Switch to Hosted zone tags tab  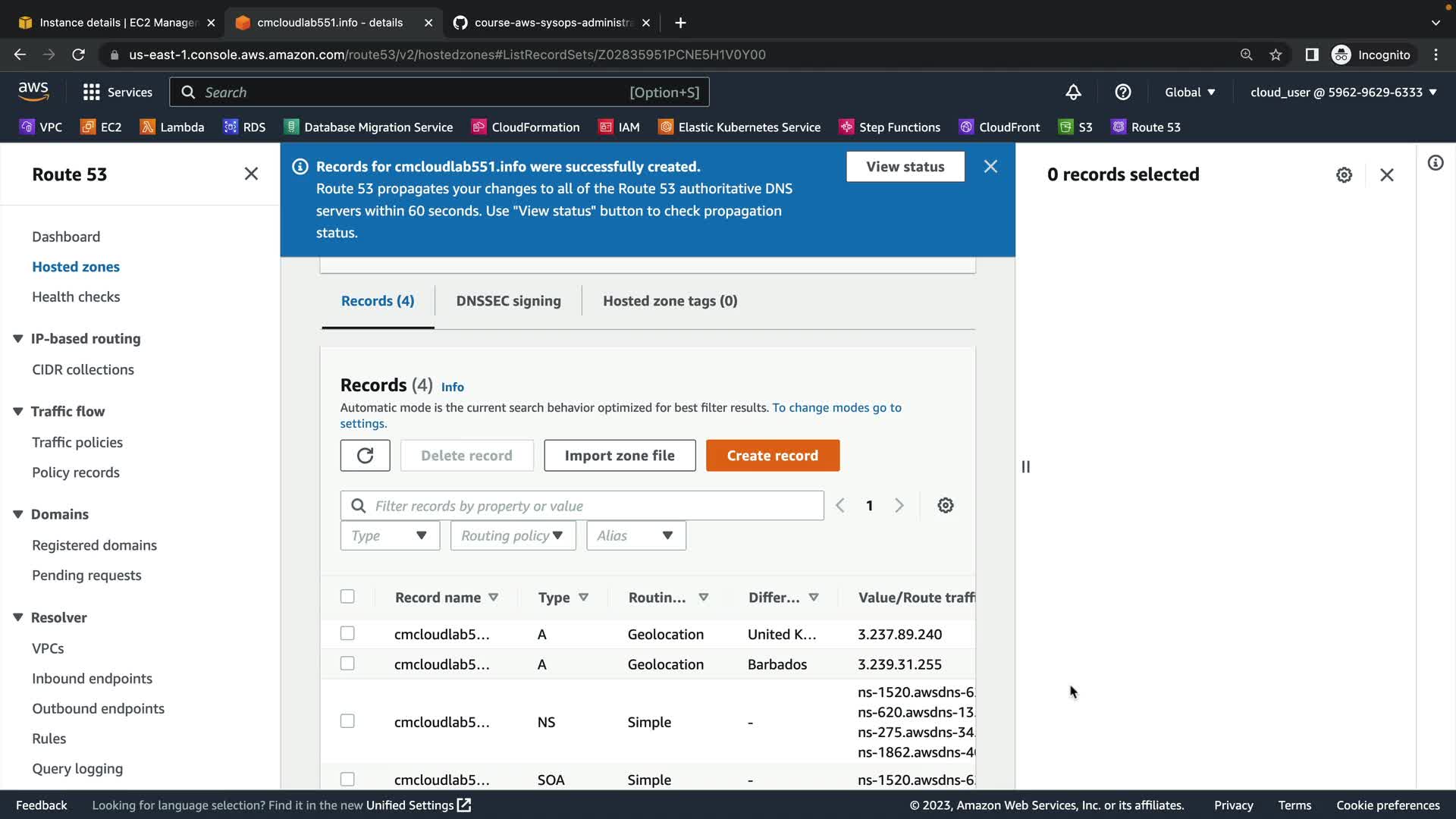[x=670, y=301]
